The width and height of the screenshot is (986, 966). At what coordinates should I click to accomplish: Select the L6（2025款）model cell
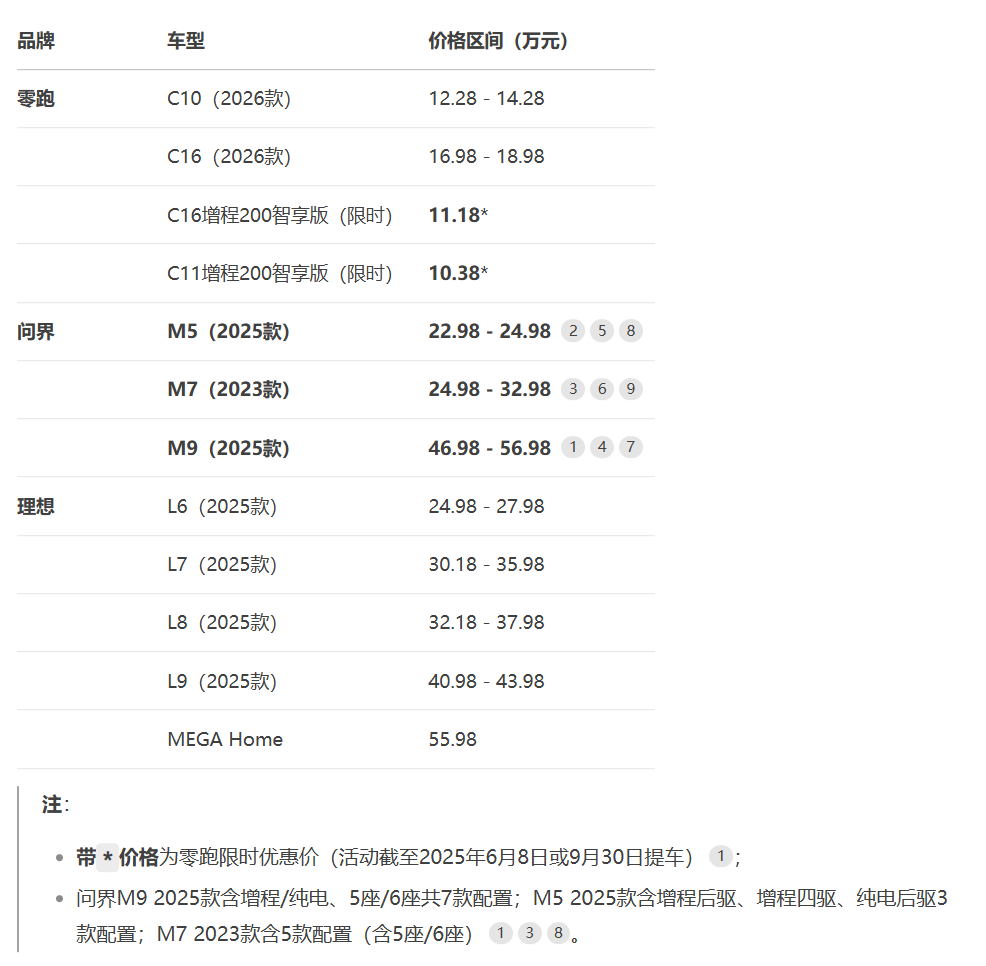222,506
